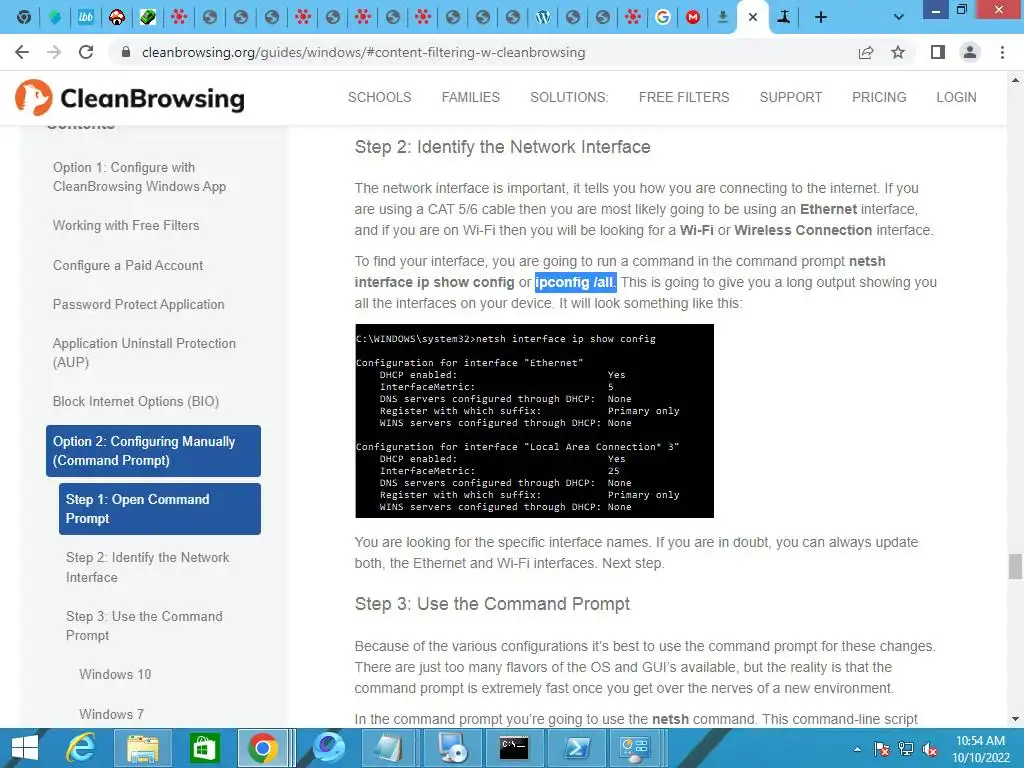Jump to Windows 7 section

click(112, 714)
